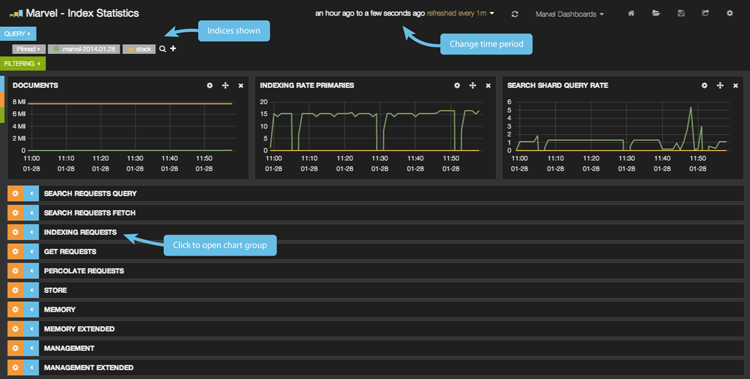
Task: Select the stack query pill
Action: pos(139,49)
